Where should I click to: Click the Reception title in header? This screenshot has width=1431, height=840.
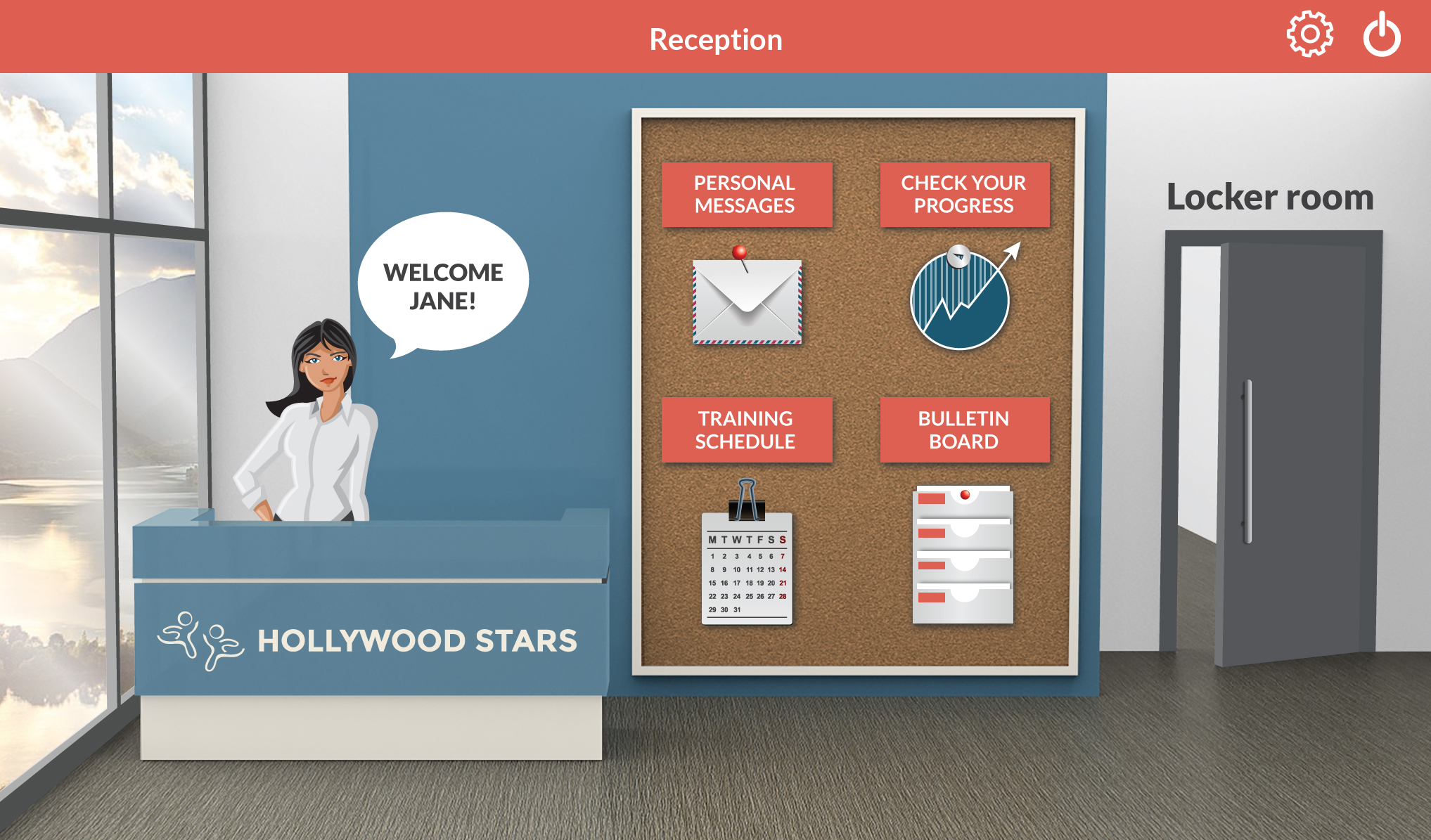point(716,39)
